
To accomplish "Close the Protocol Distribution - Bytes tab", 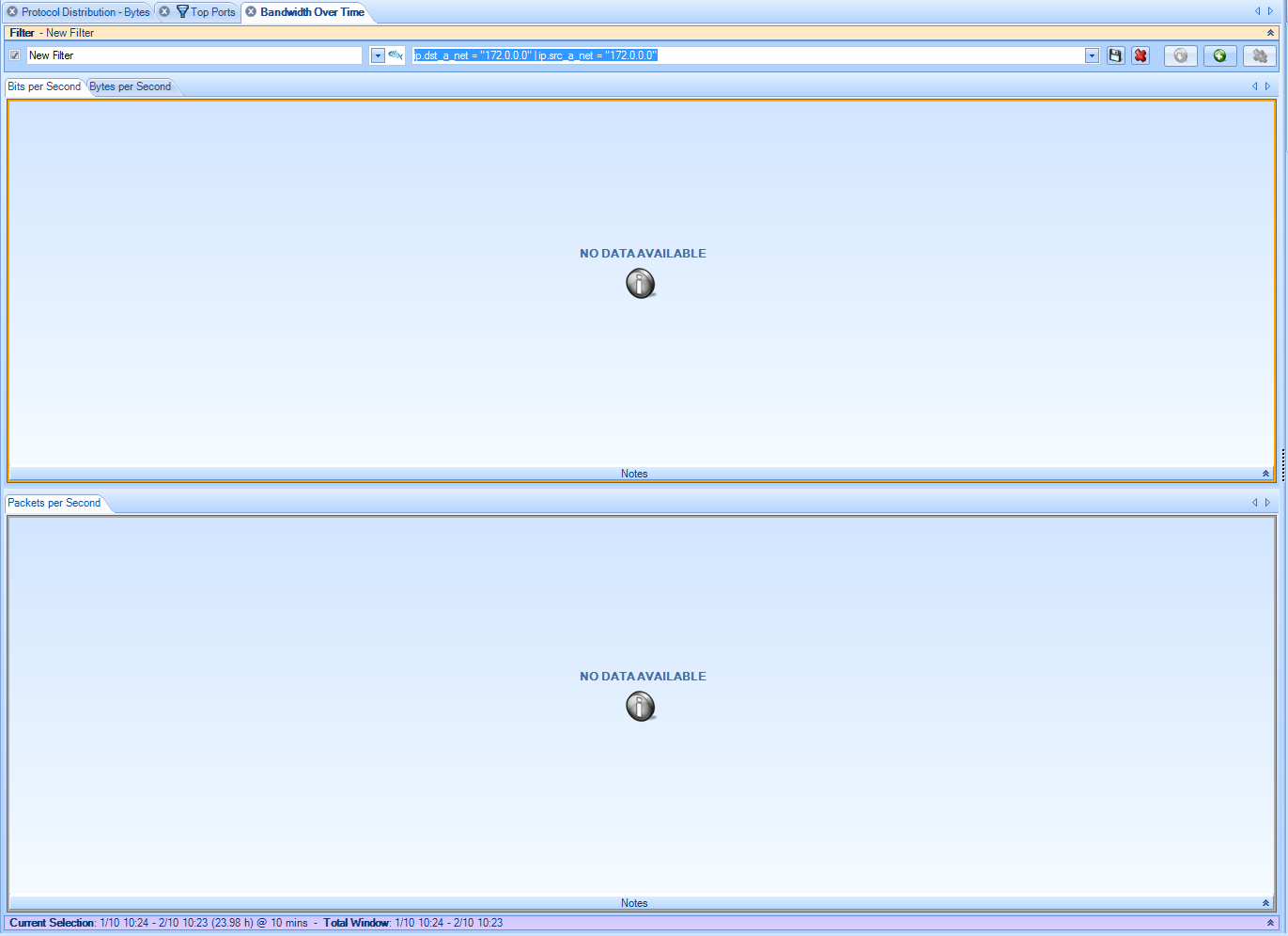I will (12, 12).
